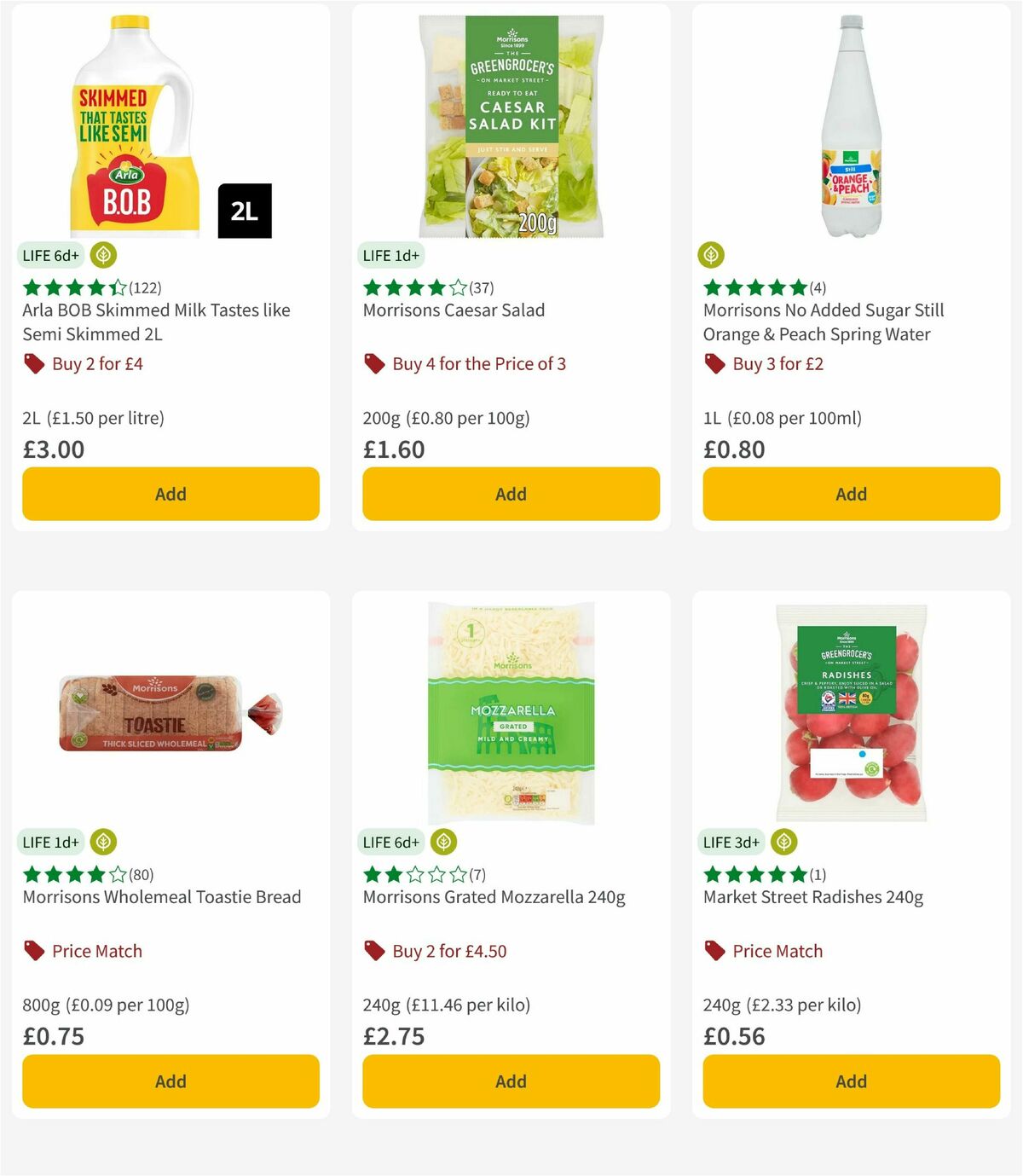Click the leaf icon beside Wholemeal Toastie Bread badge

(x=104, y=842)
